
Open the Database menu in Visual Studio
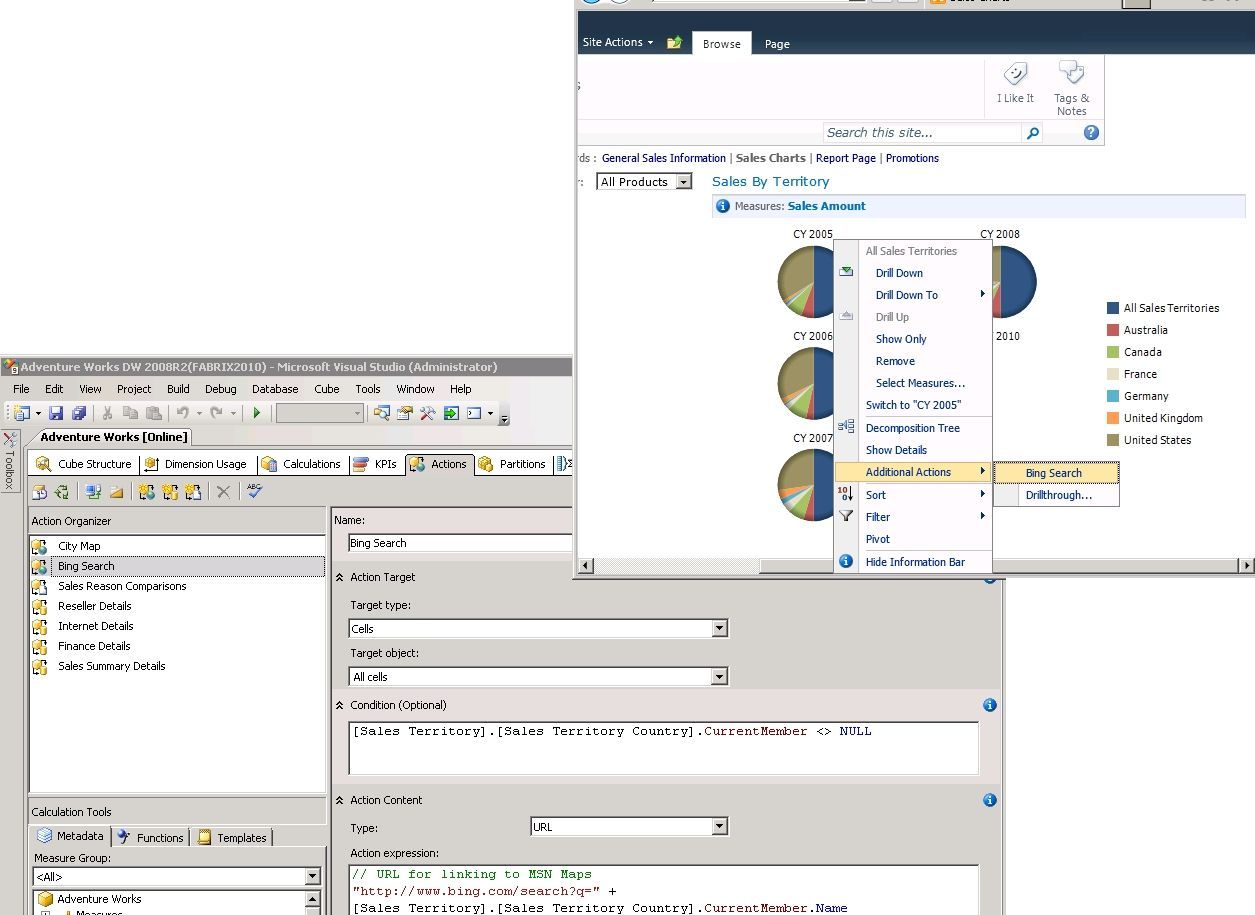pyautogui.click(x=275, y=389)
